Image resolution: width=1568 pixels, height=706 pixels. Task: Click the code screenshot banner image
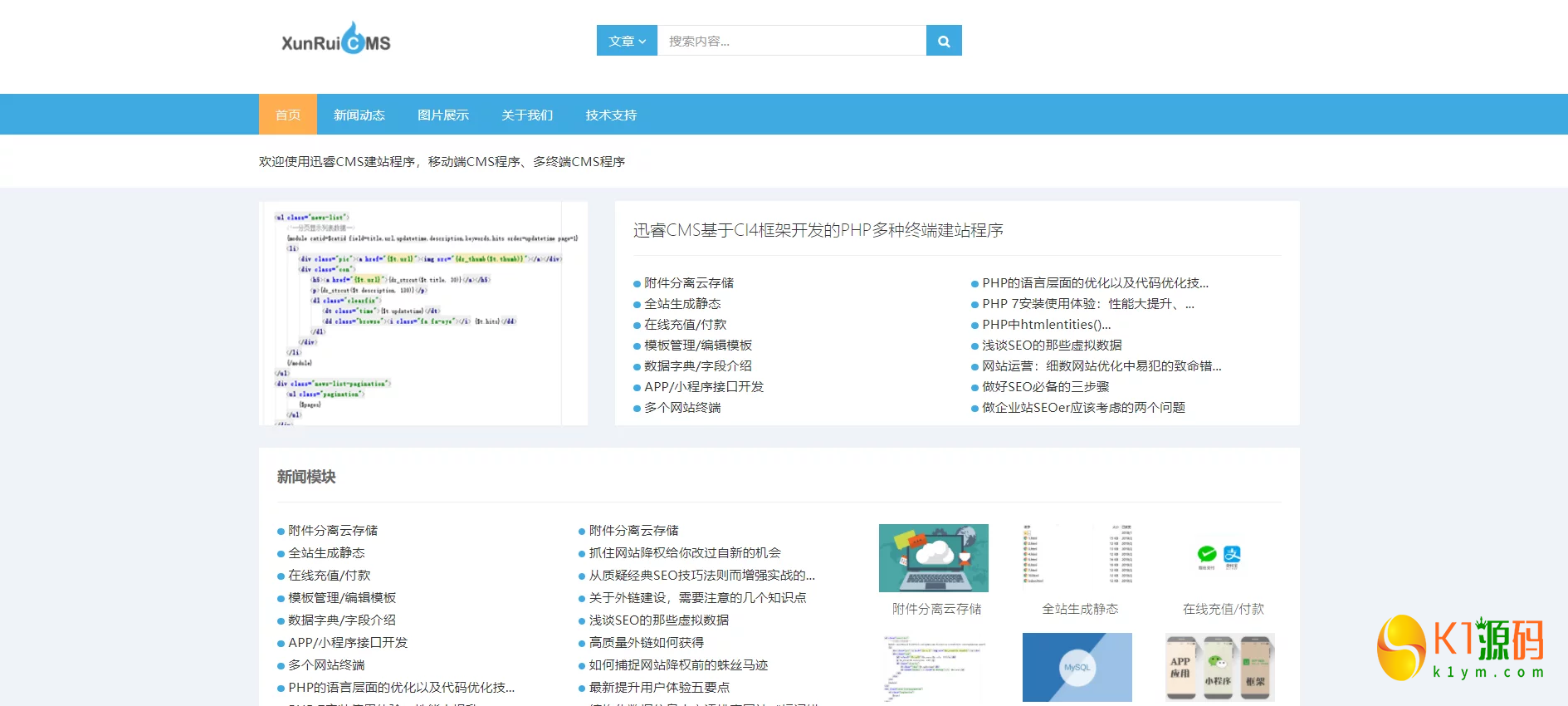click(423, 313)
